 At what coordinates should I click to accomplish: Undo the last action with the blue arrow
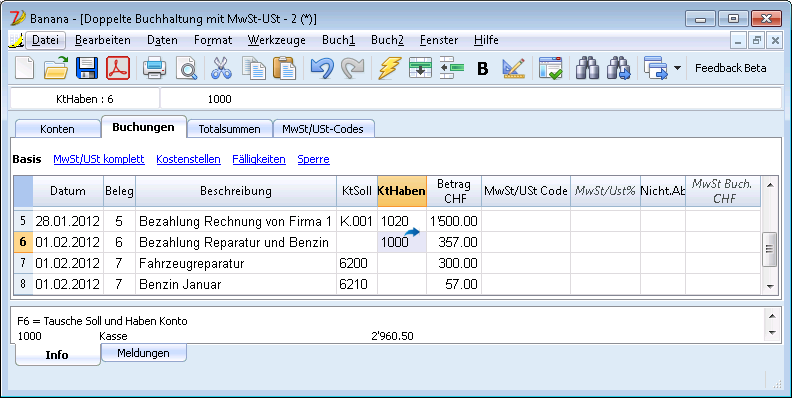click(x=322, y=68)
